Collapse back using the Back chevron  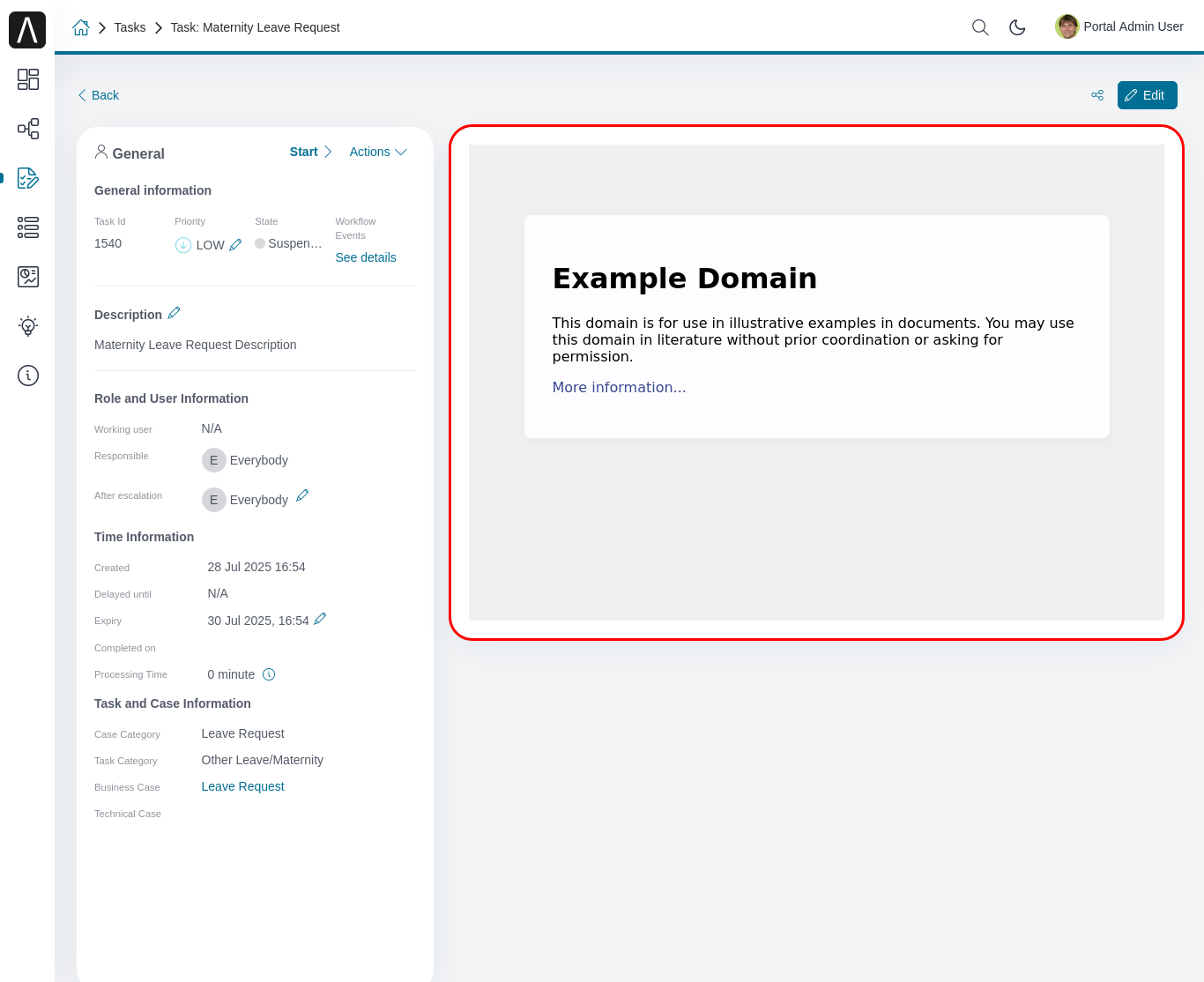82,94
